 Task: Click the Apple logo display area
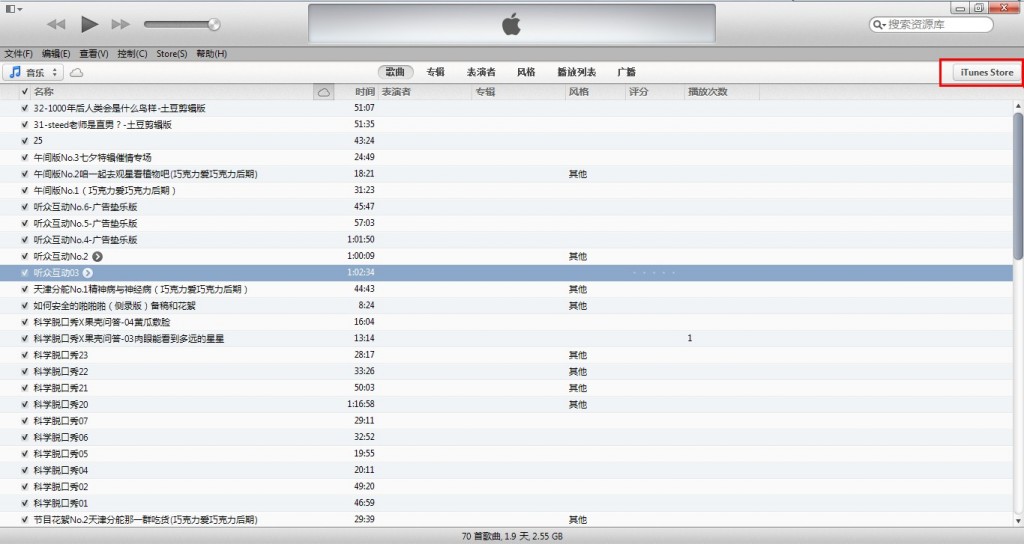511,24
